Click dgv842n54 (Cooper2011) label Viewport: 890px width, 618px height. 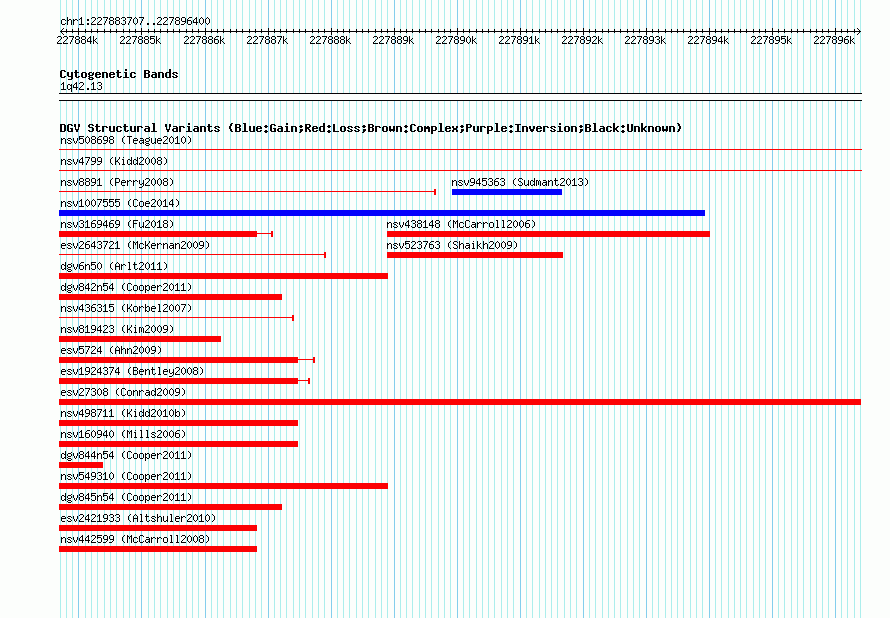126,287
